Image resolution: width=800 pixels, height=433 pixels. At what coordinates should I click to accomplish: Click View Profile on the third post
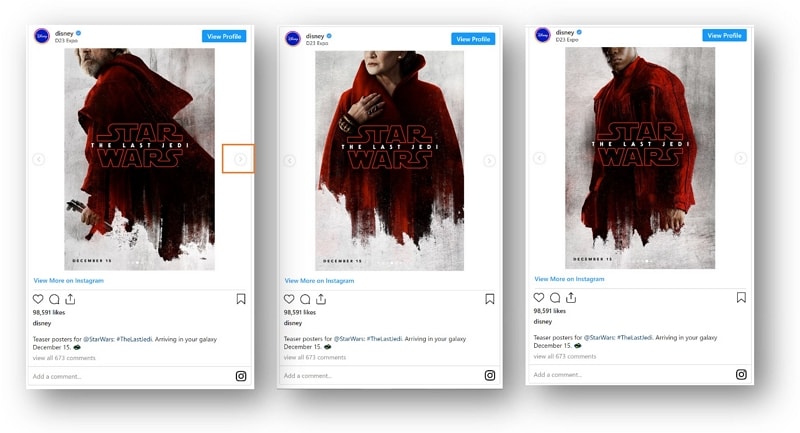724,35
